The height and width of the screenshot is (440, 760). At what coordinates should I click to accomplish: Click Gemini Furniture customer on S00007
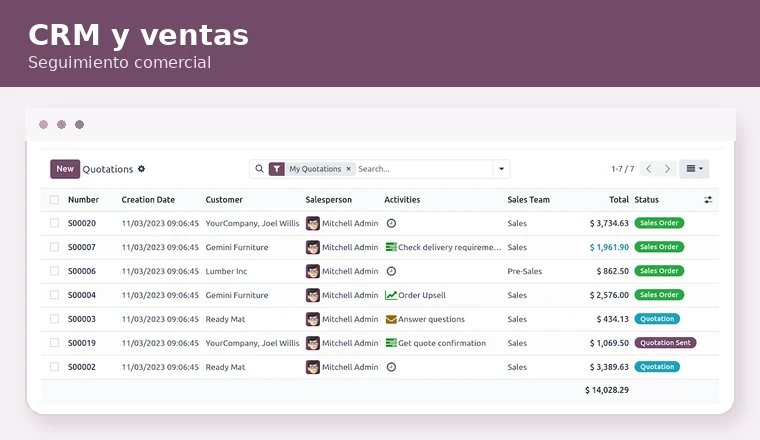[x=237, y=247]
